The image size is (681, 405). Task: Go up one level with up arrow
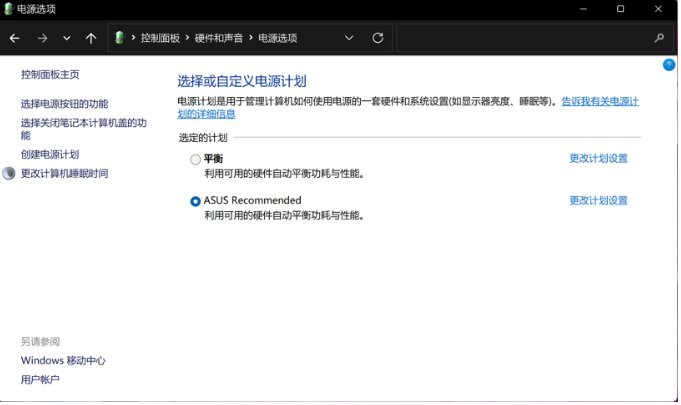click(x=91, y=38)
